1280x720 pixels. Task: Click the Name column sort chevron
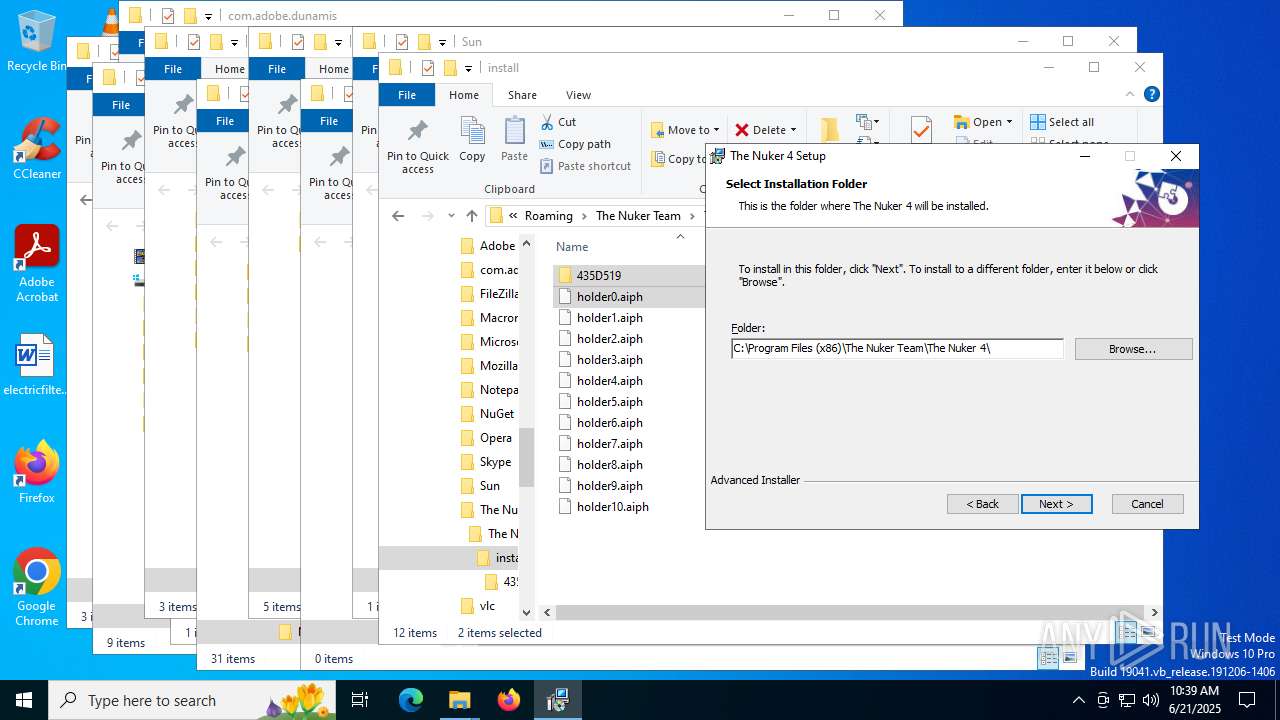pyautogui.click(x=680, y=236)
